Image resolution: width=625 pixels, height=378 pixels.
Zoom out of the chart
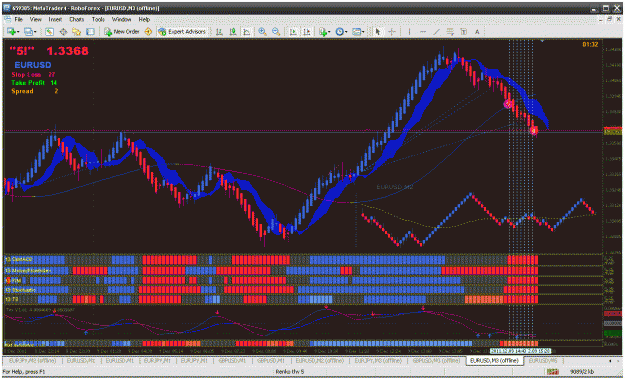[276, 32]
